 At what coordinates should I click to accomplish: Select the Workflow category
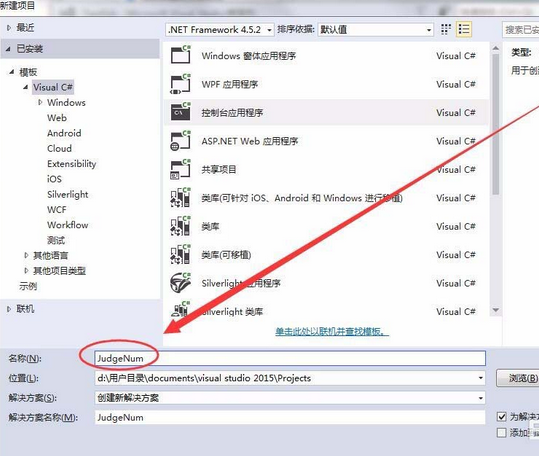coord(68,225)
